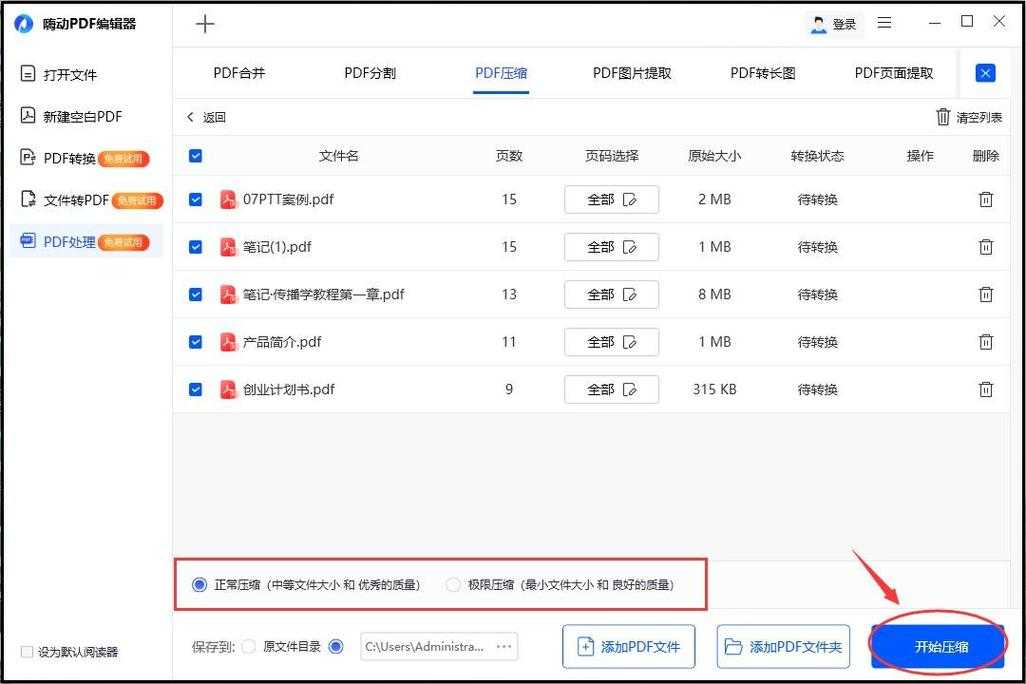
Task: Enable 设为默认阅读器 option
Action: click(x=25, y=651)
